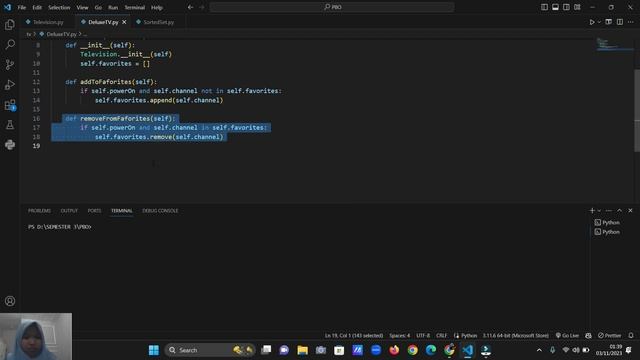This screenshot has height=360, width=640.
Task: Start Go Live server
Action: click(x=567, y=336)
